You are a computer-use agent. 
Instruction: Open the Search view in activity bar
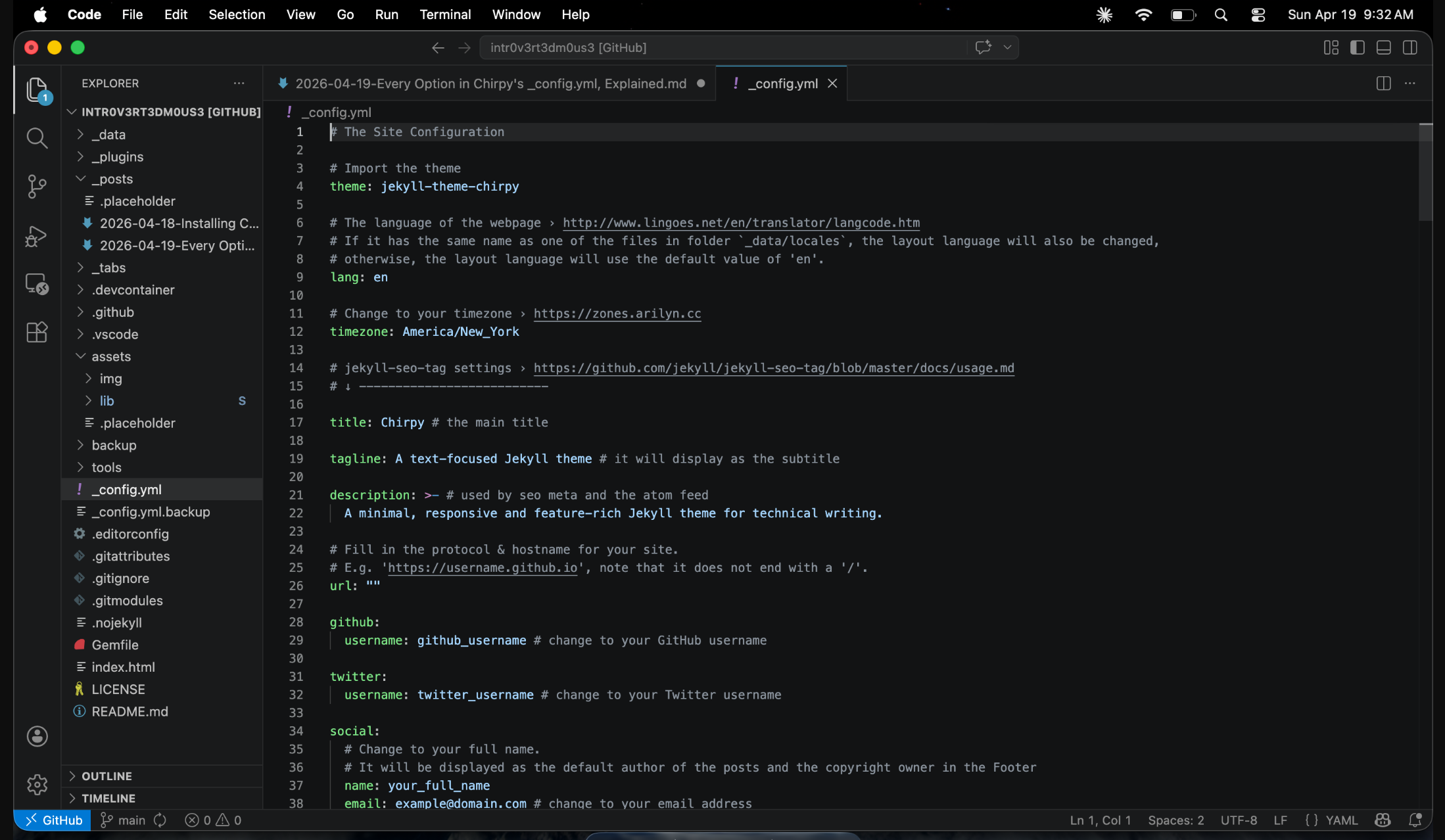37,138
